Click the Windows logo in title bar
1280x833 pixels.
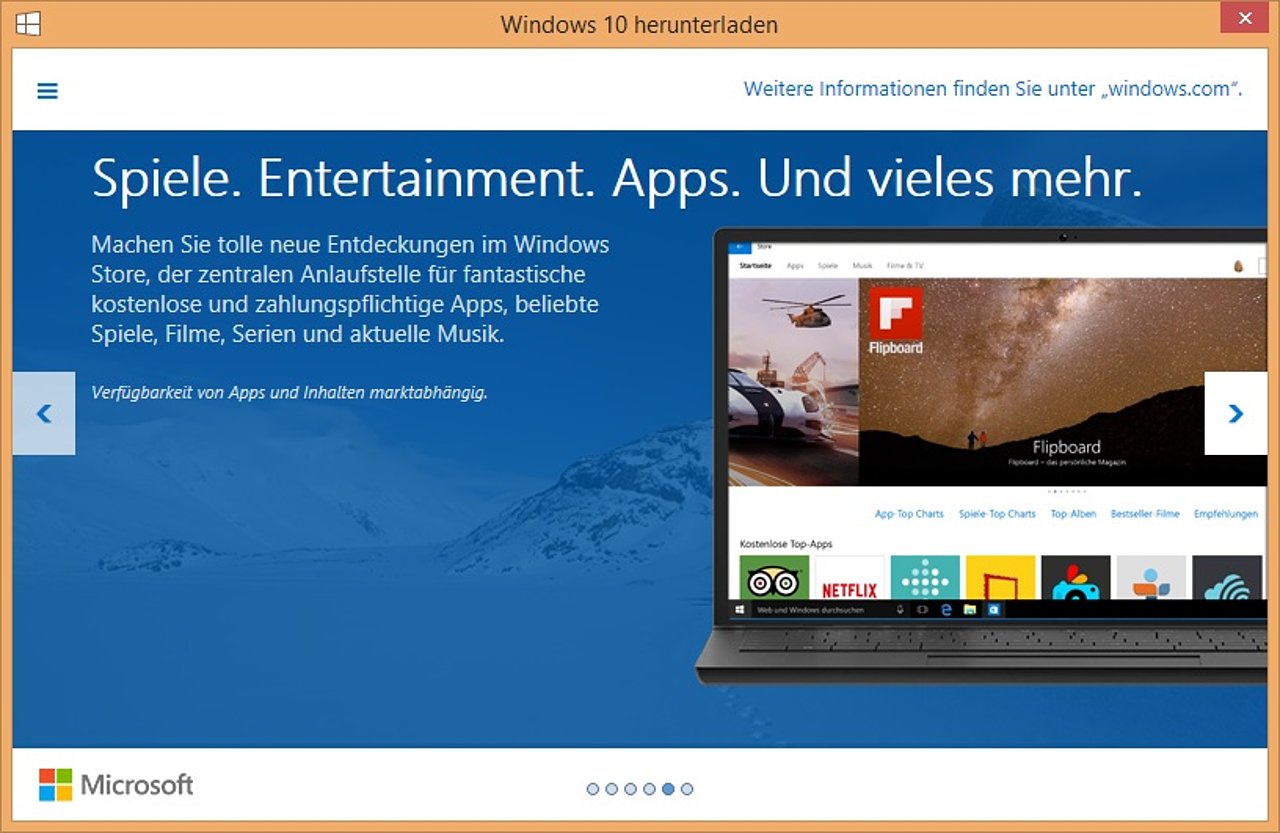[28, 23]
